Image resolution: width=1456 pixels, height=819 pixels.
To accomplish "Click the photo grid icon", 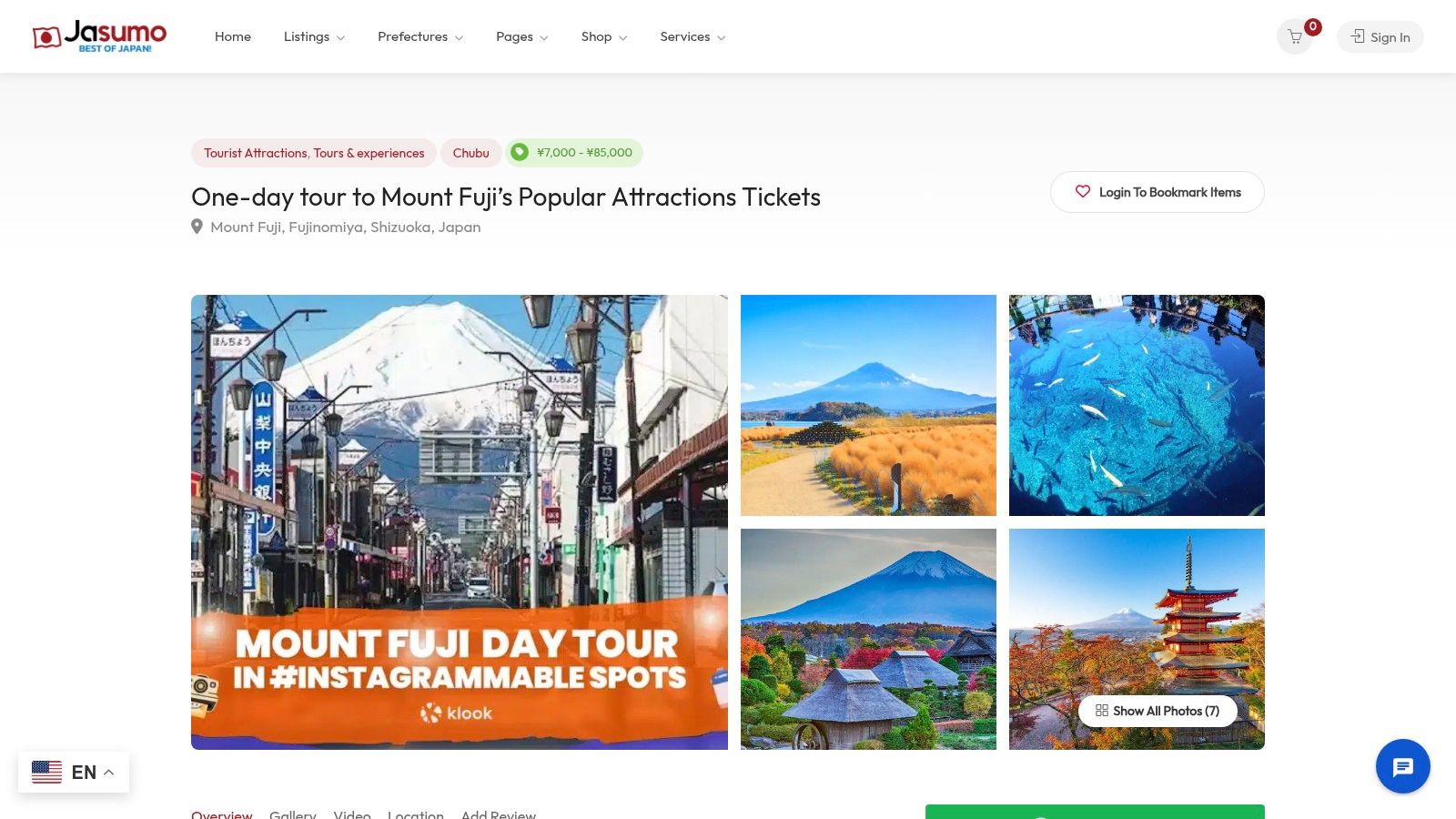I will [x=1101, y=711].
